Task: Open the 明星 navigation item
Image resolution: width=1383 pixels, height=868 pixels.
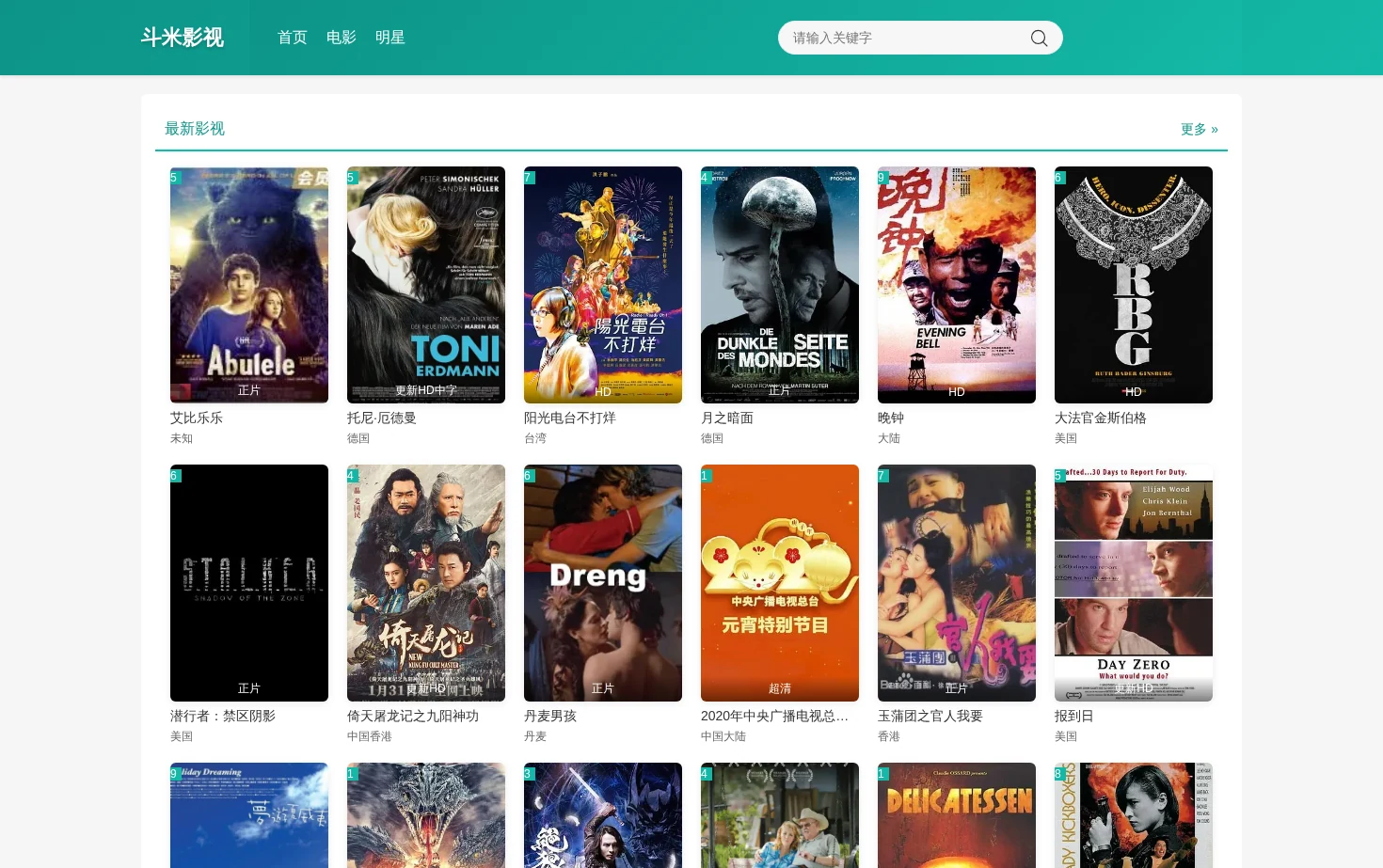Action: coord(390,38)
